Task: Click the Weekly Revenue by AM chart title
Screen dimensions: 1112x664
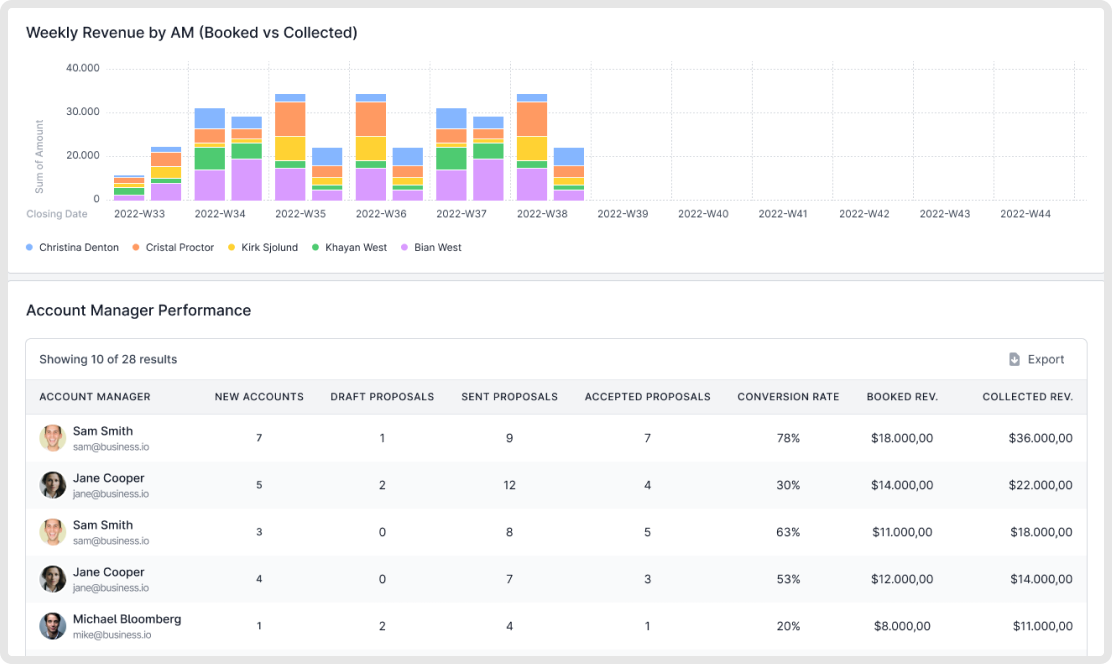Action: pos(191,33)
